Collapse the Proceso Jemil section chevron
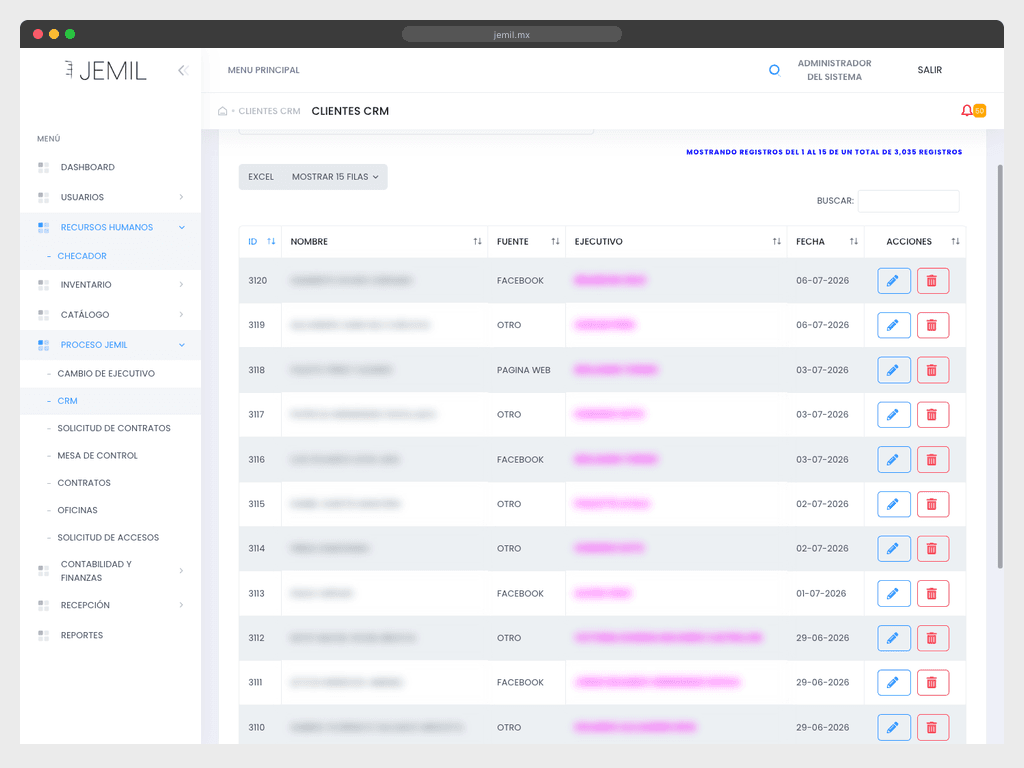This screenshot has height=768, width=1024. 182,345
